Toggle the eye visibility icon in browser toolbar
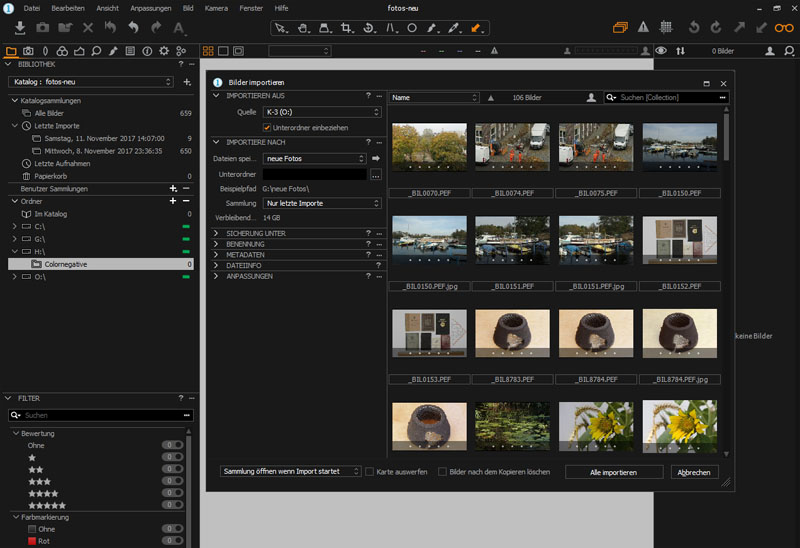Image resolution: width=800 pixels, height=548 pixels. coord(661,51)
